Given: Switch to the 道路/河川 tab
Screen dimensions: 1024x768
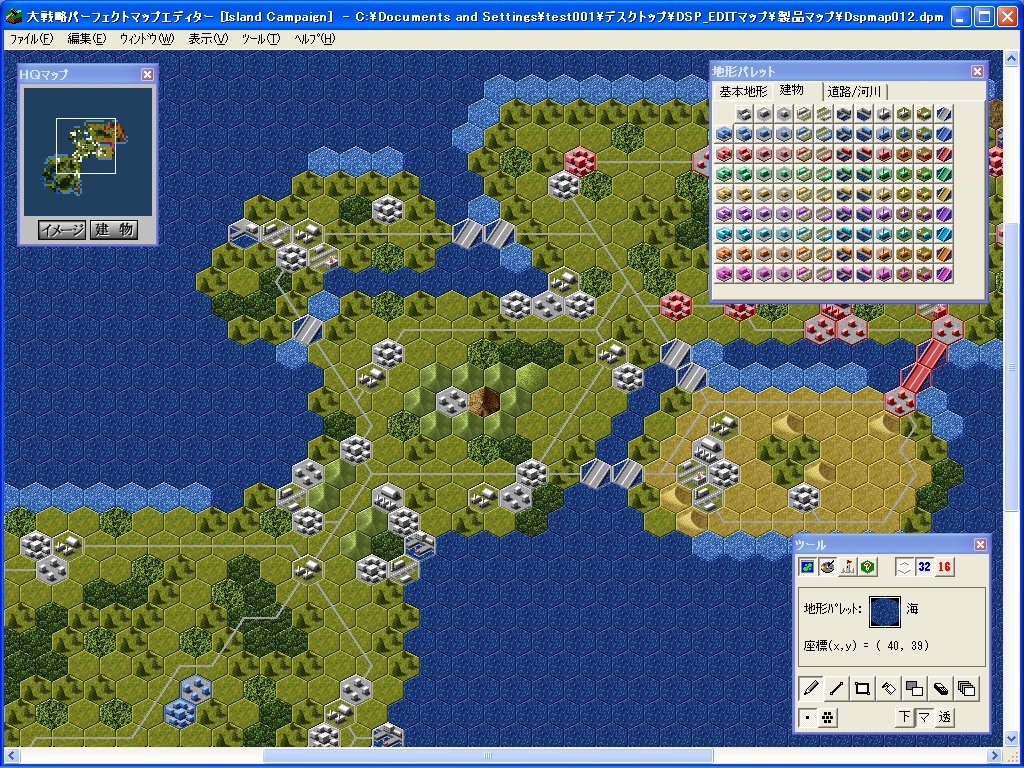Looking at the screenshot, I should click(853, 91).
